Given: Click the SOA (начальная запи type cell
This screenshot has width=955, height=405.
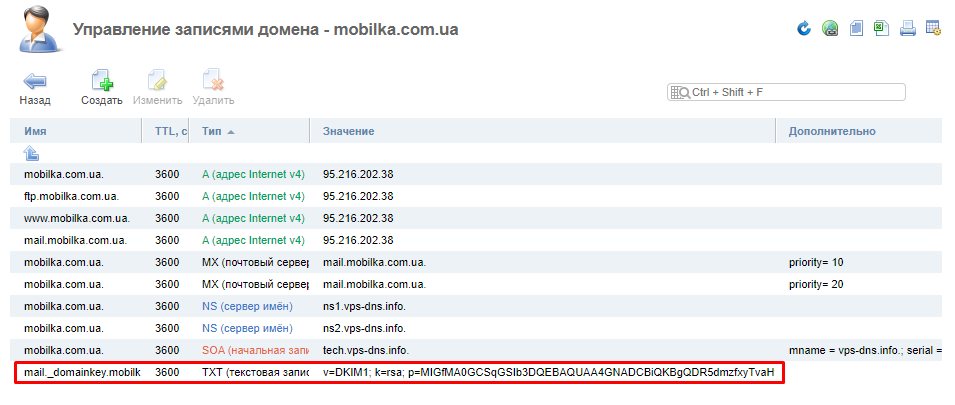Looking at the screenshot, I should 255,350.
